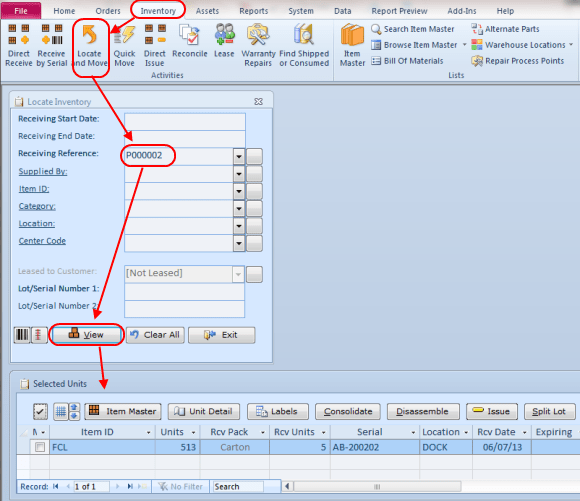Launch the Locate and Move tool

pos(90,45)
